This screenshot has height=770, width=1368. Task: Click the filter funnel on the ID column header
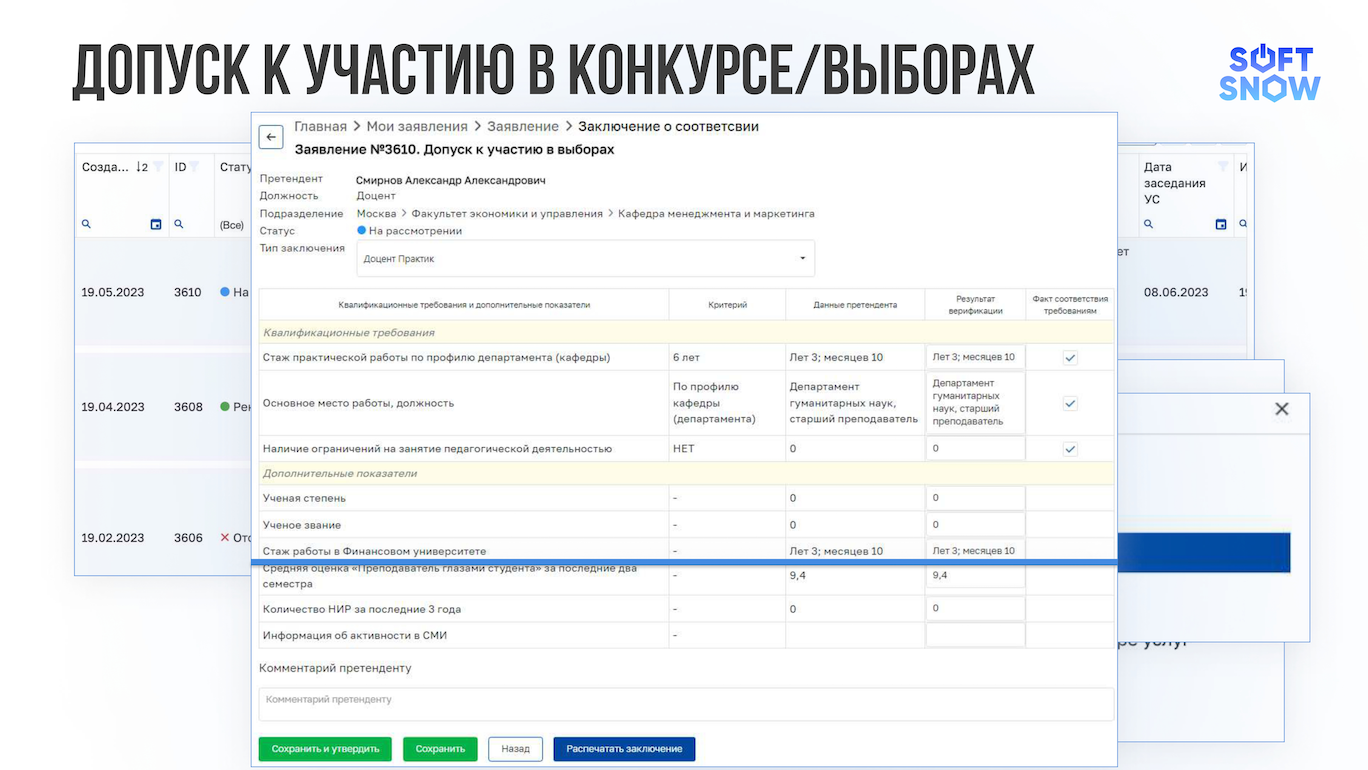click(x=194, y=167)
